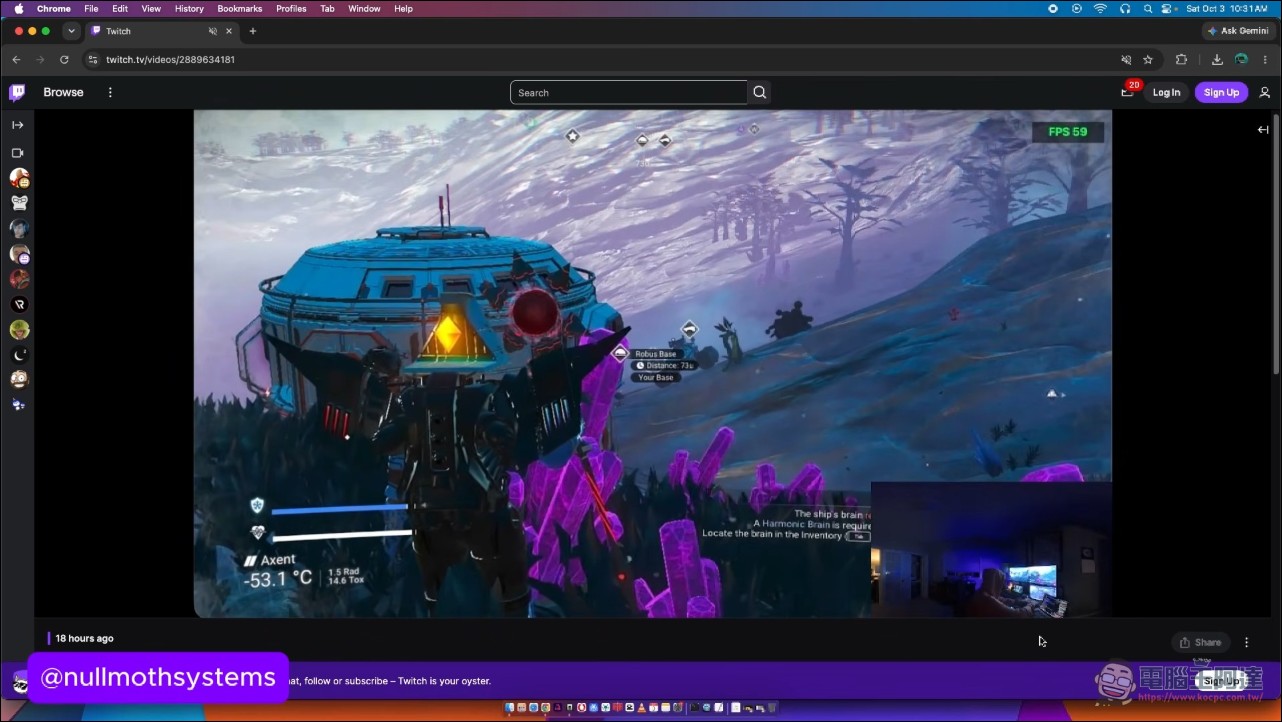This screenshot has width=1282, height=722.
Task: Open the Help menu
Action: point(403,8)
